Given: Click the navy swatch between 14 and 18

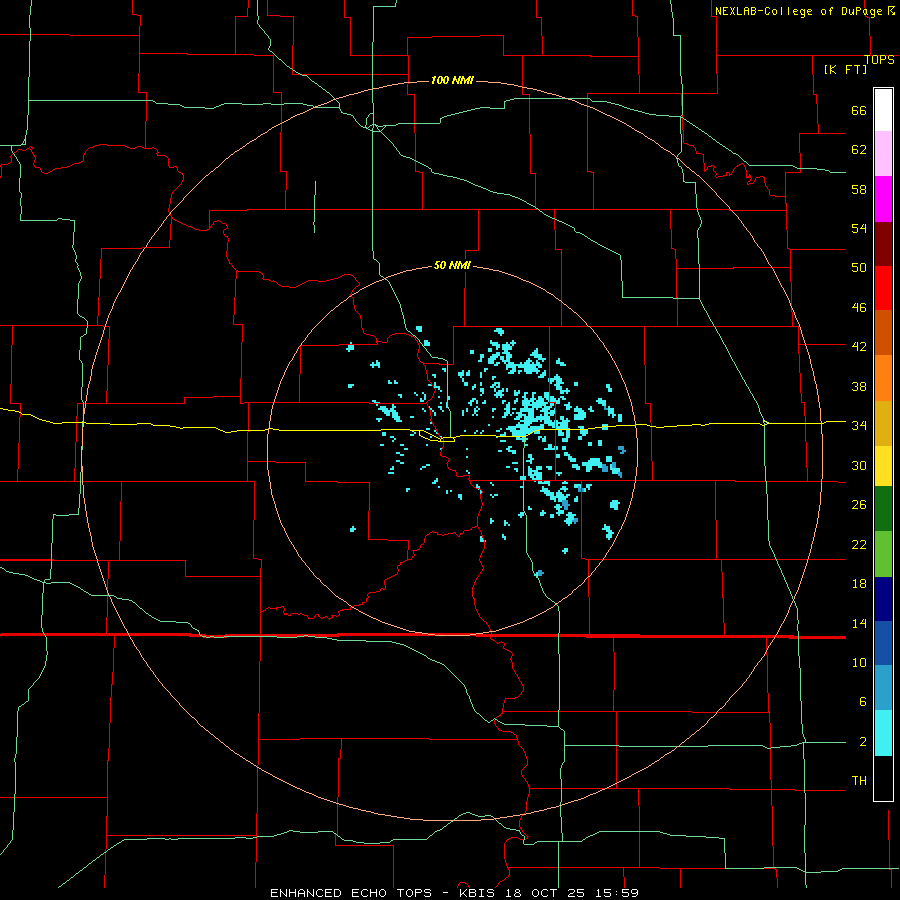Looking at the screenshot, I should click(x=883, y=599).
